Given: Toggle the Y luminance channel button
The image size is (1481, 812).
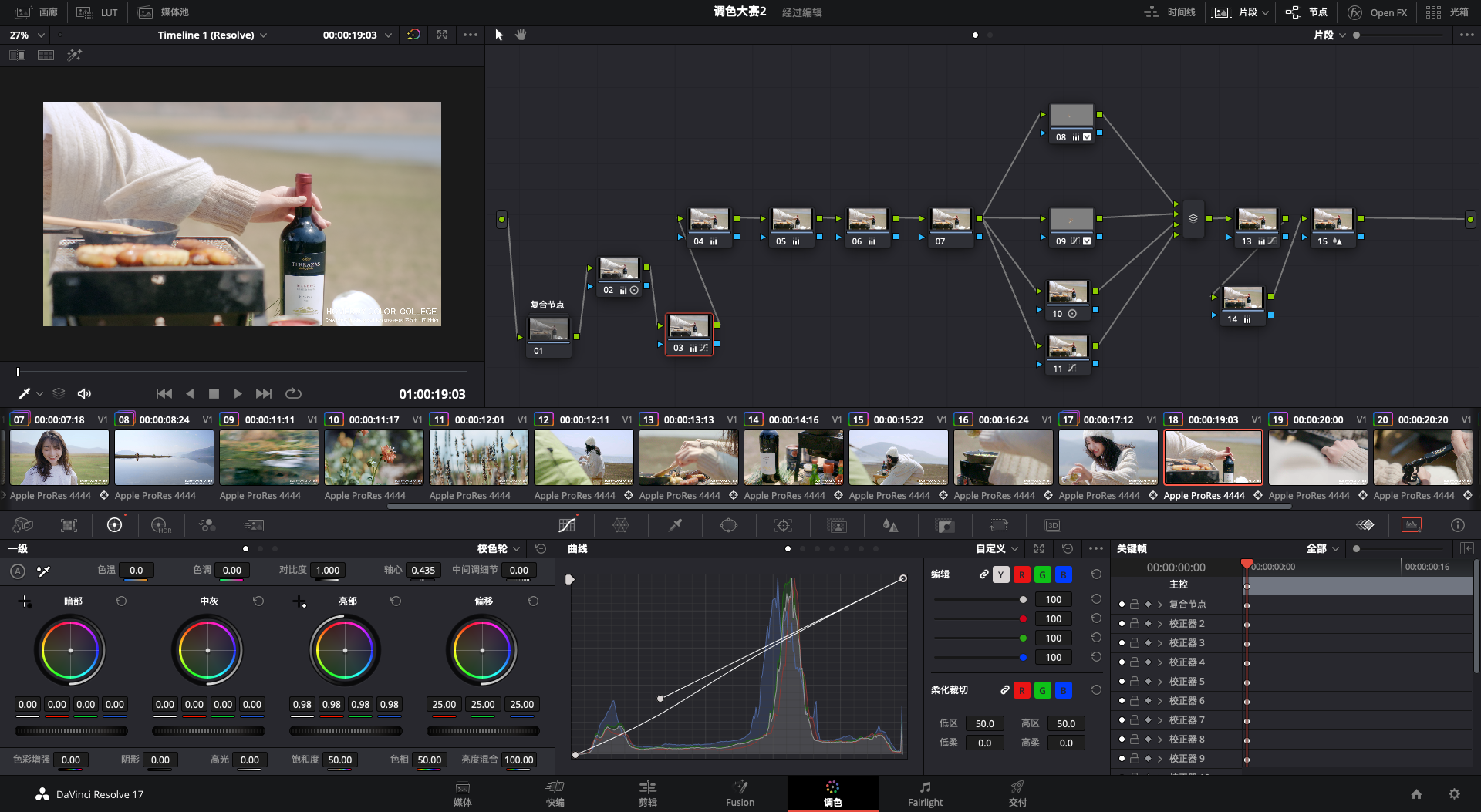Looking at the screenshot, I should point(1000,574).
